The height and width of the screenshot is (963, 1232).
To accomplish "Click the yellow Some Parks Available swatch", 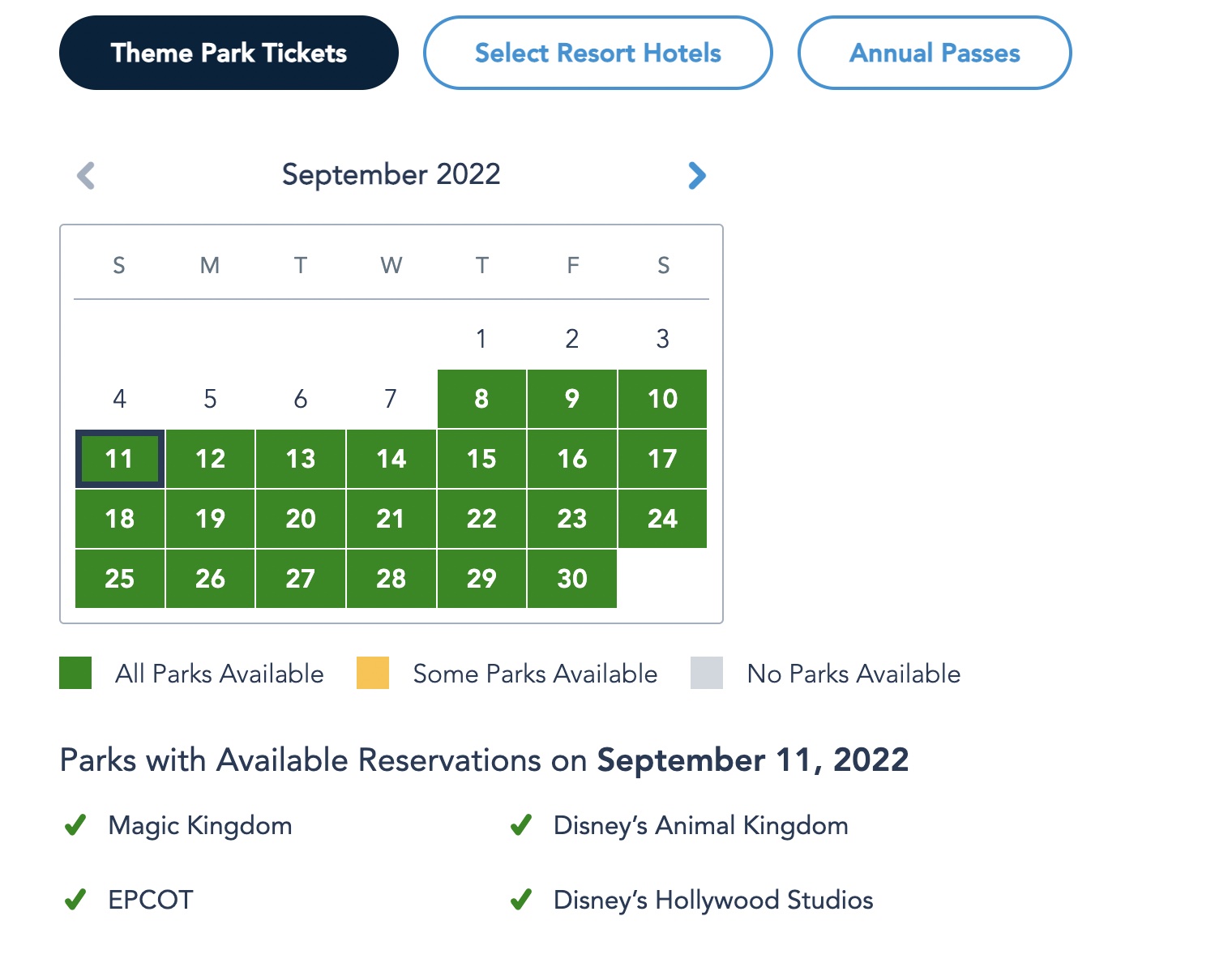I will 373,674.
